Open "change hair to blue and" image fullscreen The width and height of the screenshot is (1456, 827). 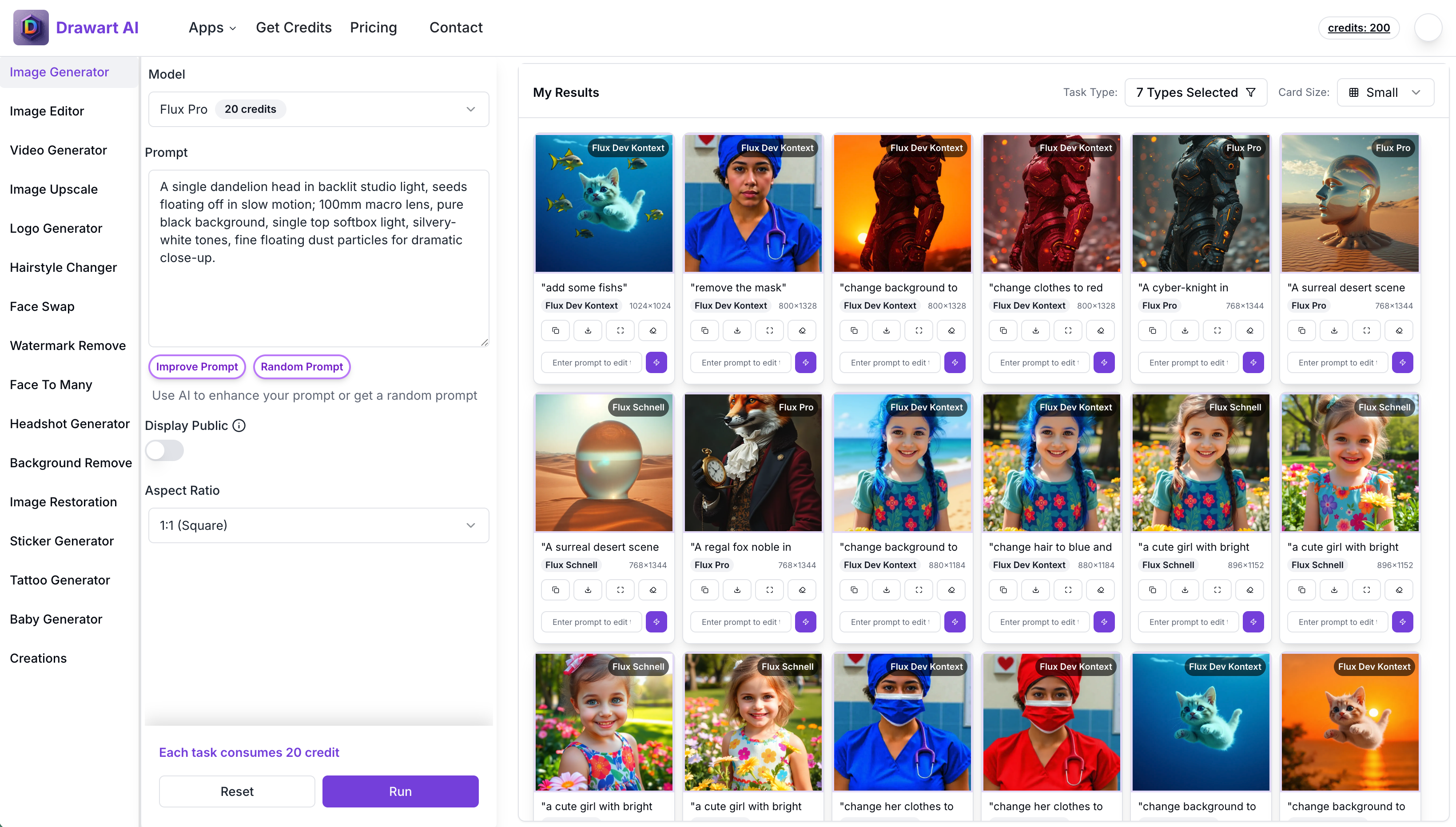(x=1068, y=590)
